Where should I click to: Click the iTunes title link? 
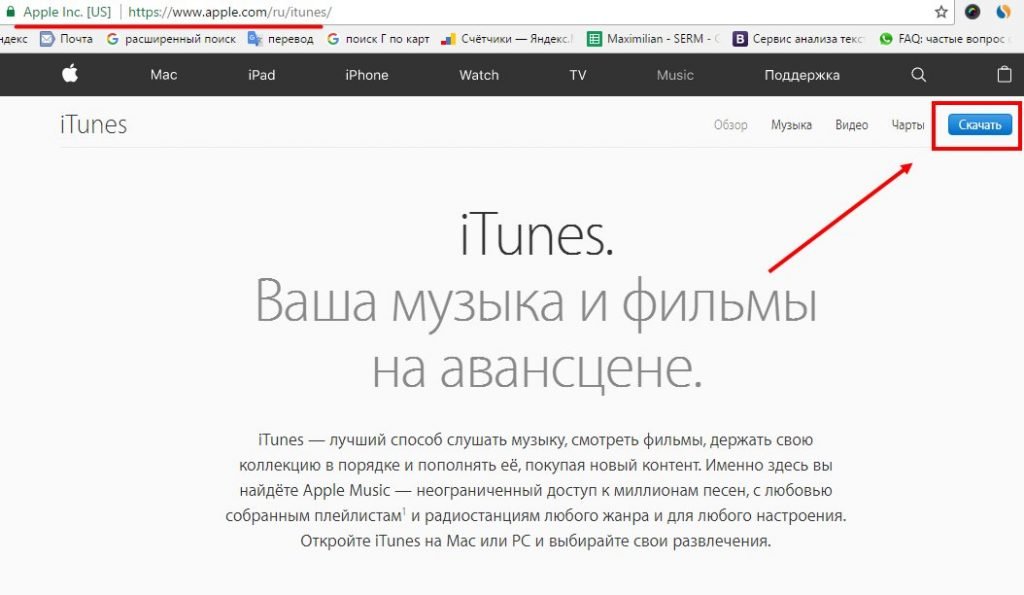(93, 125)
